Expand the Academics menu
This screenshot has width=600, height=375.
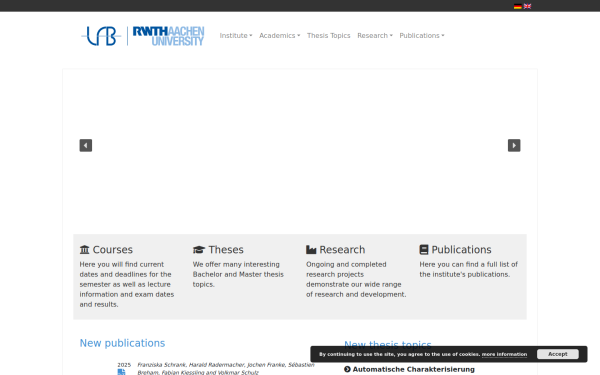tap(279, 36)
